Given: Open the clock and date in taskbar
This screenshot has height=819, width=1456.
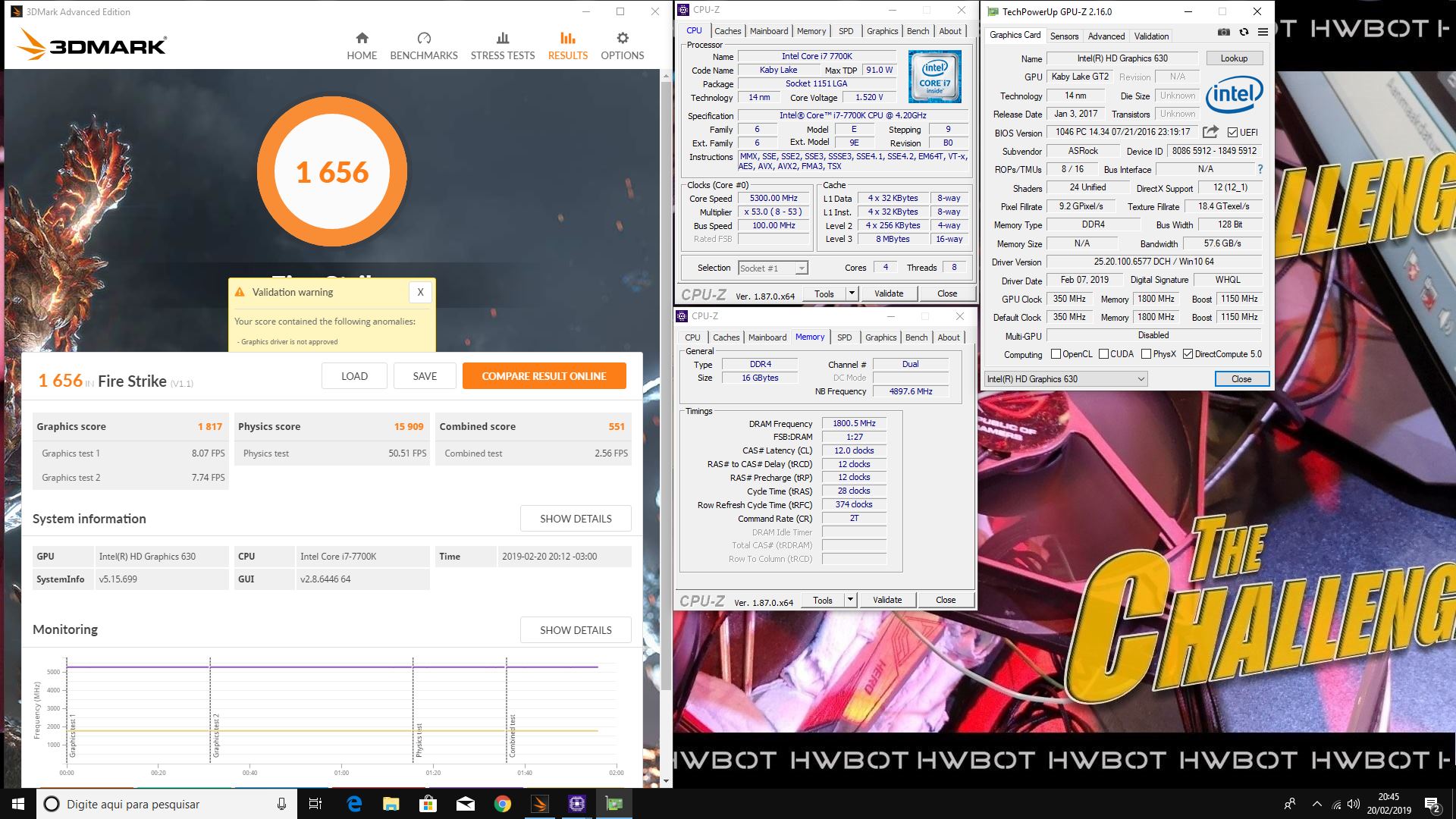Looking at the screenshot, I should [x=1389, y=804].
